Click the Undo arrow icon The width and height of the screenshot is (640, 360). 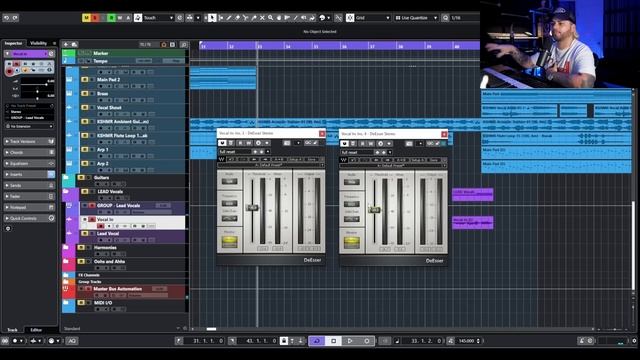tap(6, 18)
